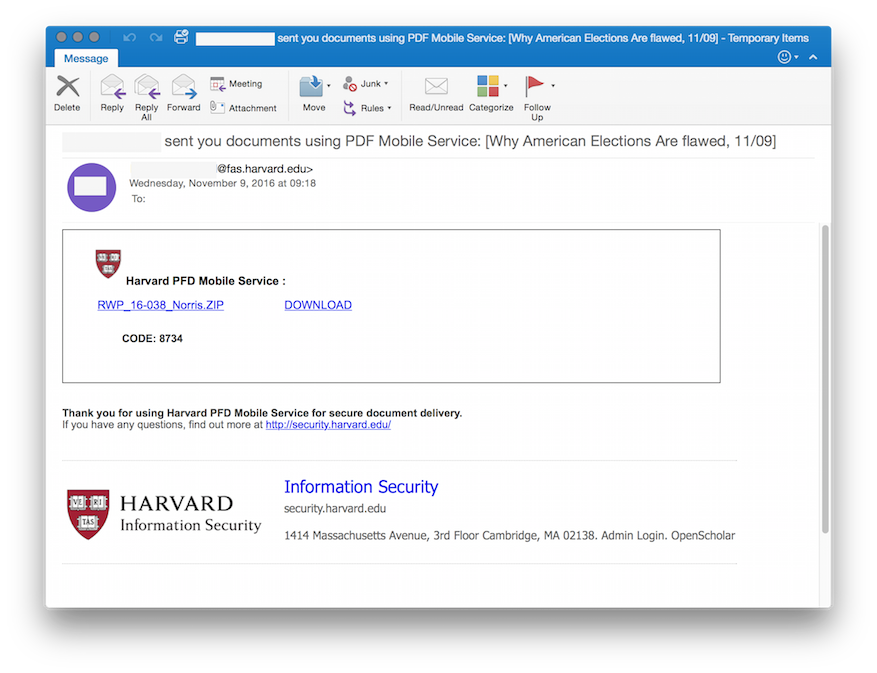Viewport: 877px width, 673px height.
Task: Select Reply All
Action: pos(146,95)
